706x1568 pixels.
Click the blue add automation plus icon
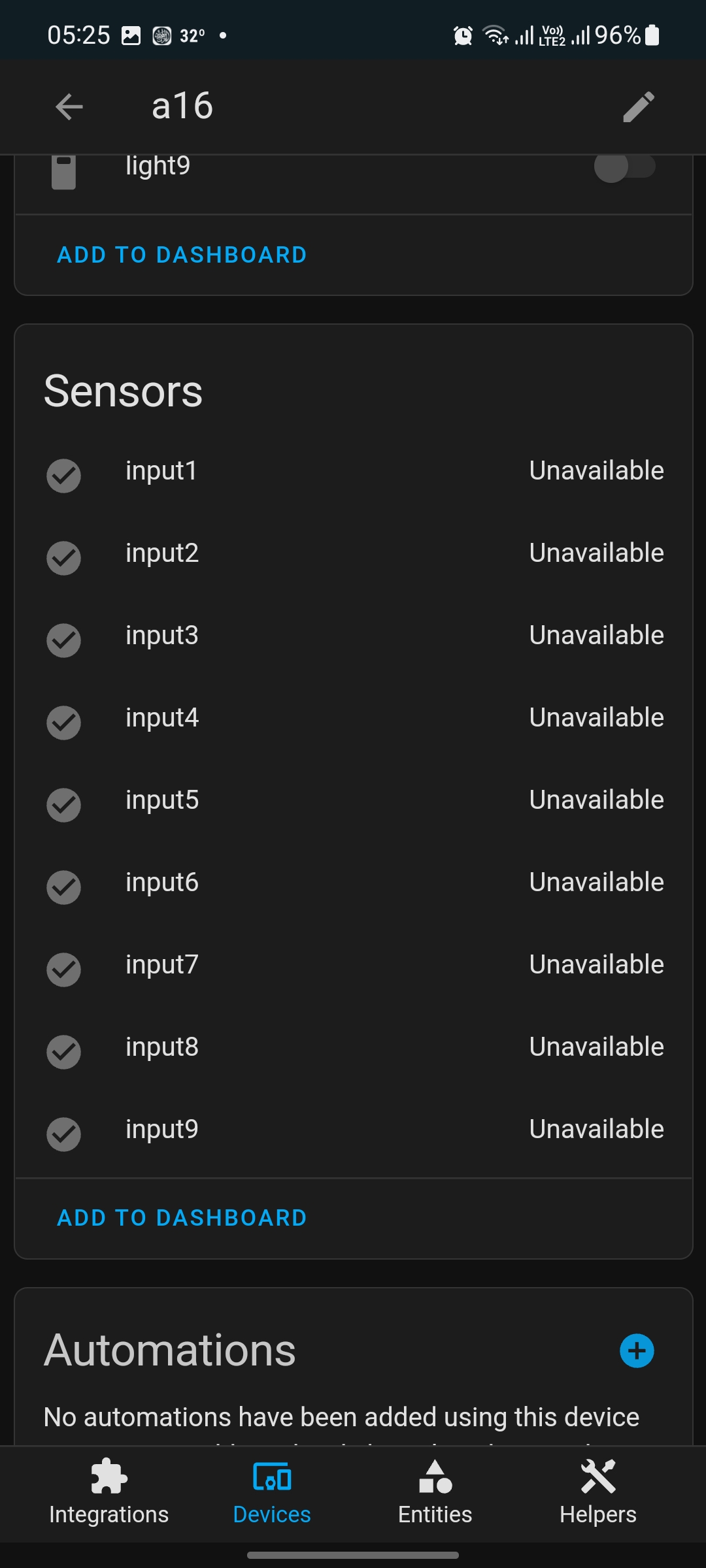click(x=637, y=1351)
